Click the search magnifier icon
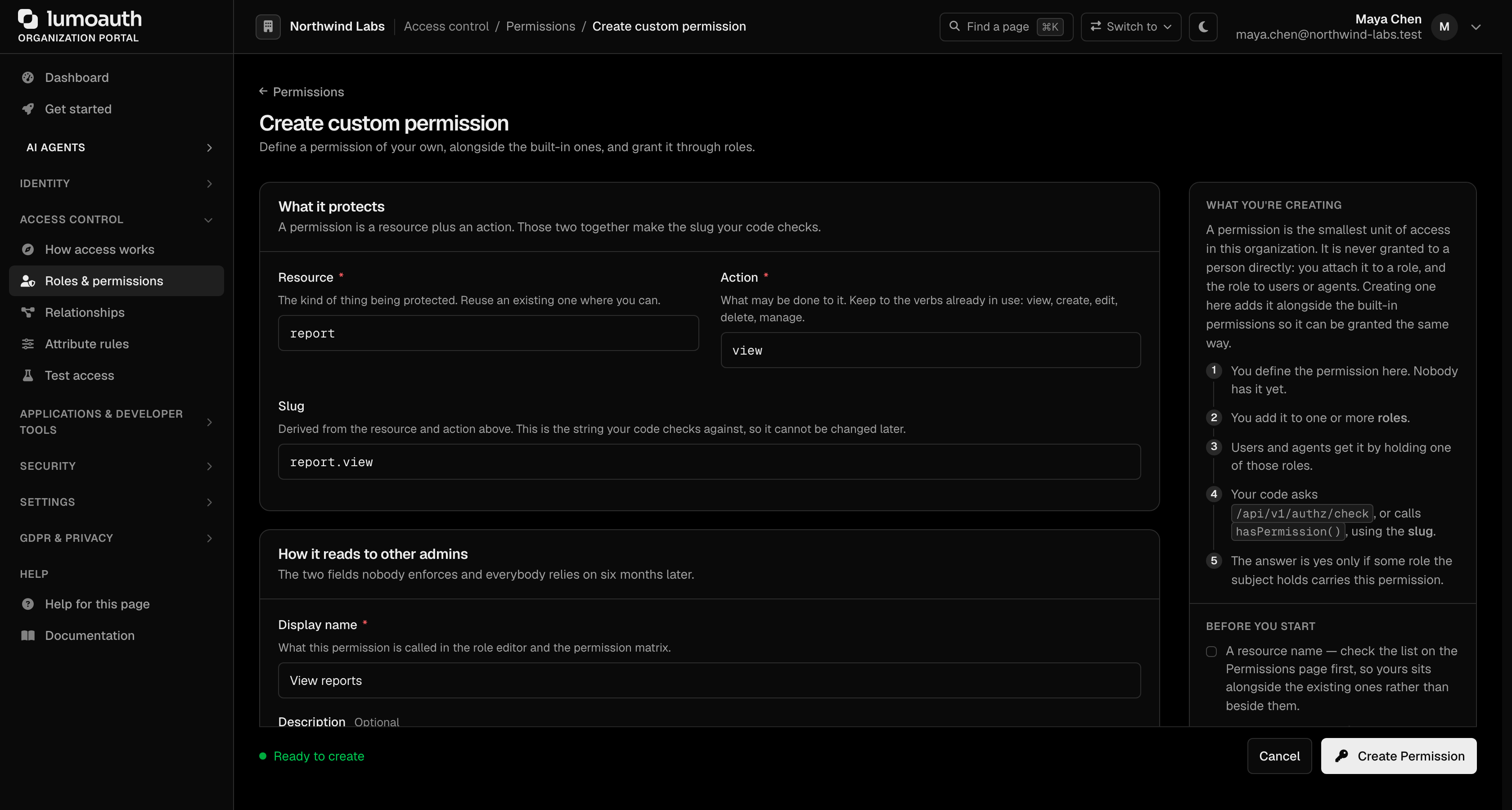Viewport: 1512px width, 810px height. (954, 27)
